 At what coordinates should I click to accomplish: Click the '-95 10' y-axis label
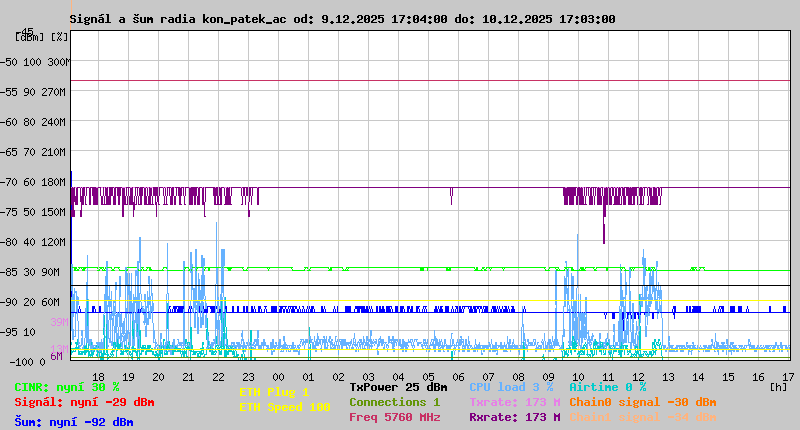[18, 332]
